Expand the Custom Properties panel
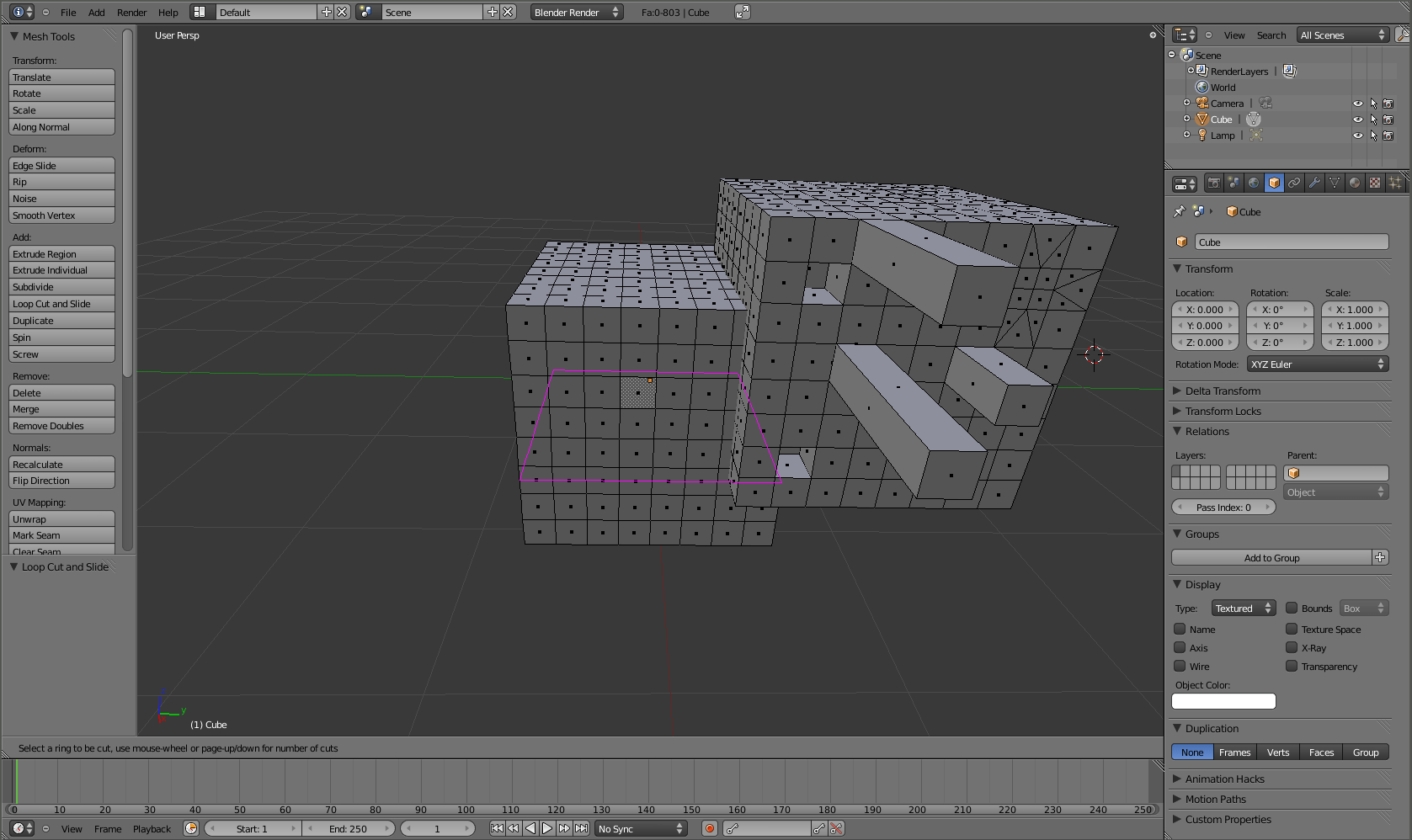Screen dimensions: 1412x840 click(x=1228, y=819)
